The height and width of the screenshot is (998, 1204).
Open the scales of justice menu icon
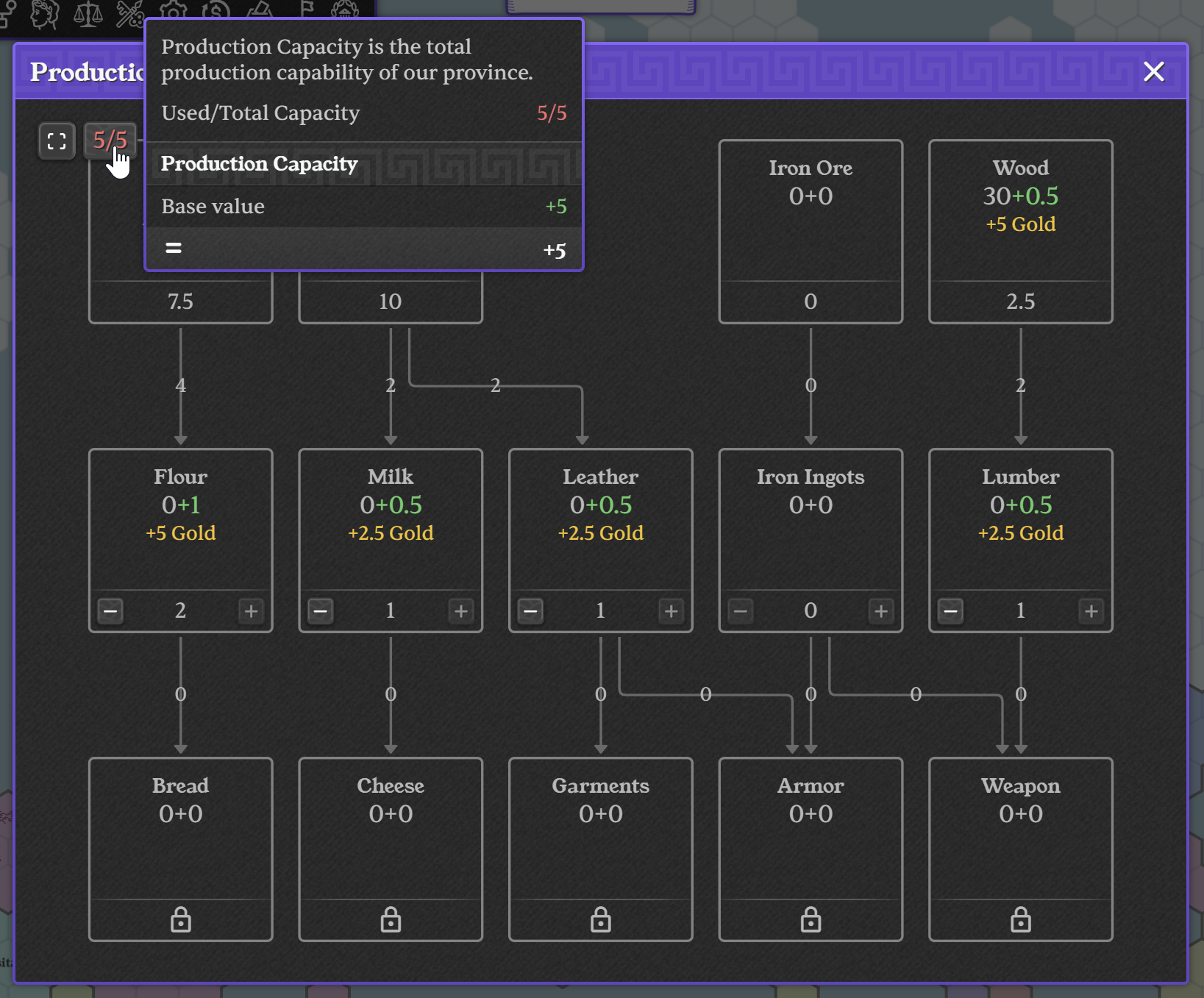tap(88, 13)
